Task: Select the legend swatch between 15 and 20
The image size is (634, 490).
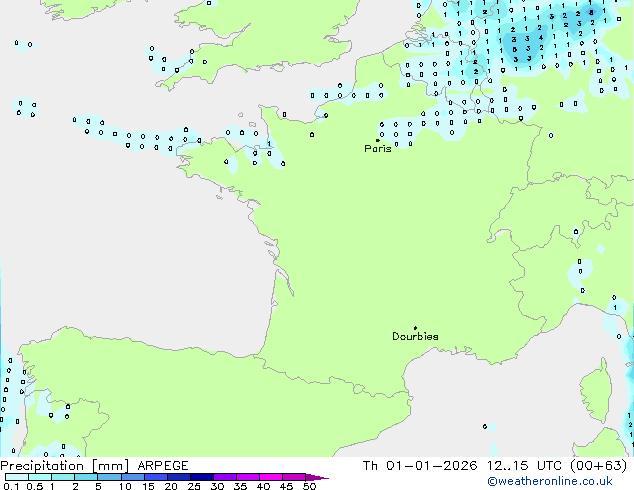Action: coord(156,477)
